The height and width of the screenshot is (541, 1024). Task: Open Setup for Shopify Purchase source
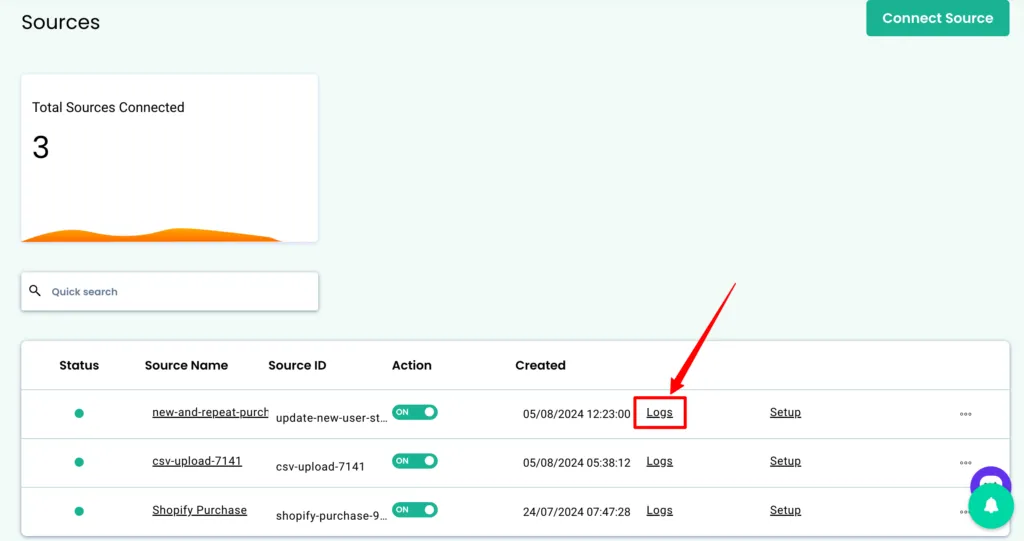[x=785, y=511]
